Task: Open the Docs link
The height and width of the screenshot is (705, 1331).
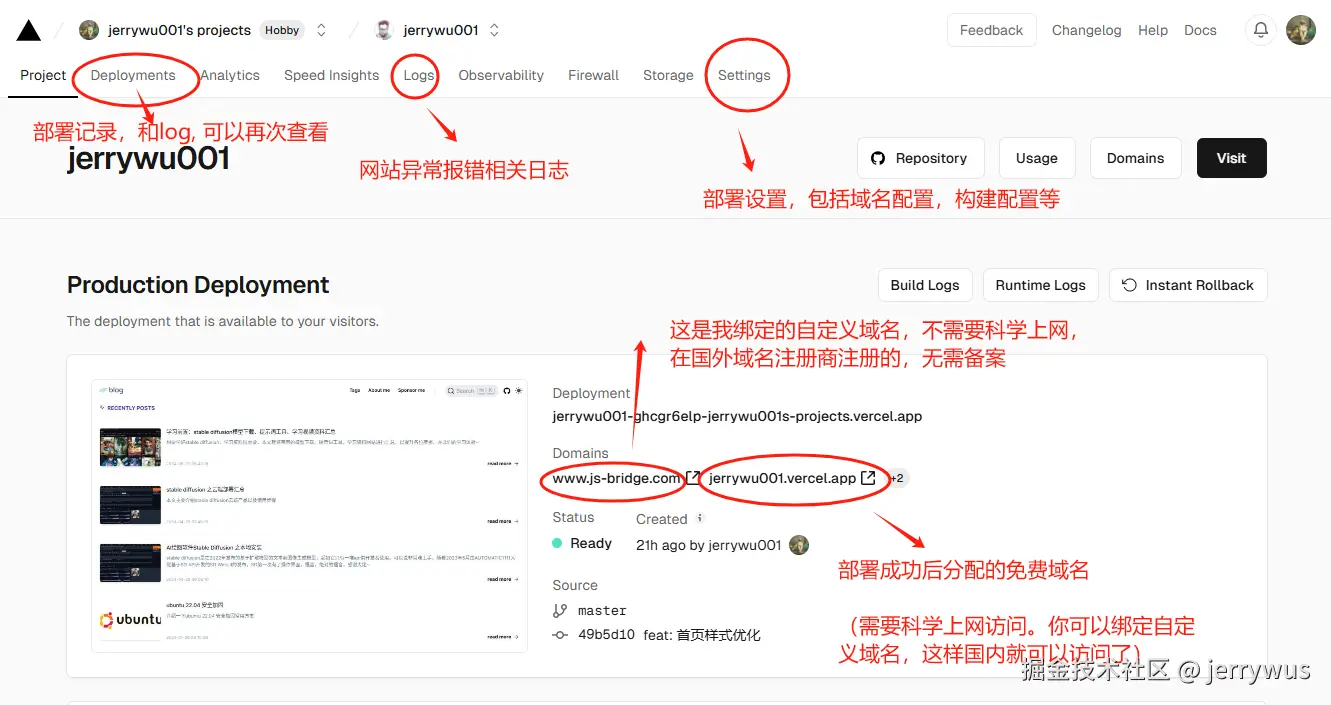Action: click(1200, 30)
